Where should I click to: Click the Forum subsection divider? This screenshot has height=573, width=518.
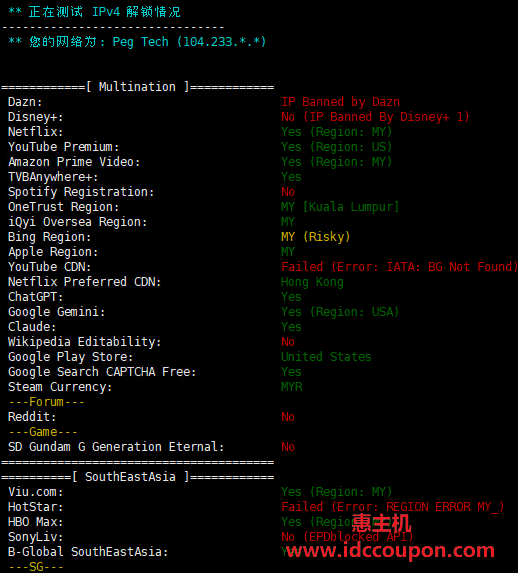click(x=46, y=402)
